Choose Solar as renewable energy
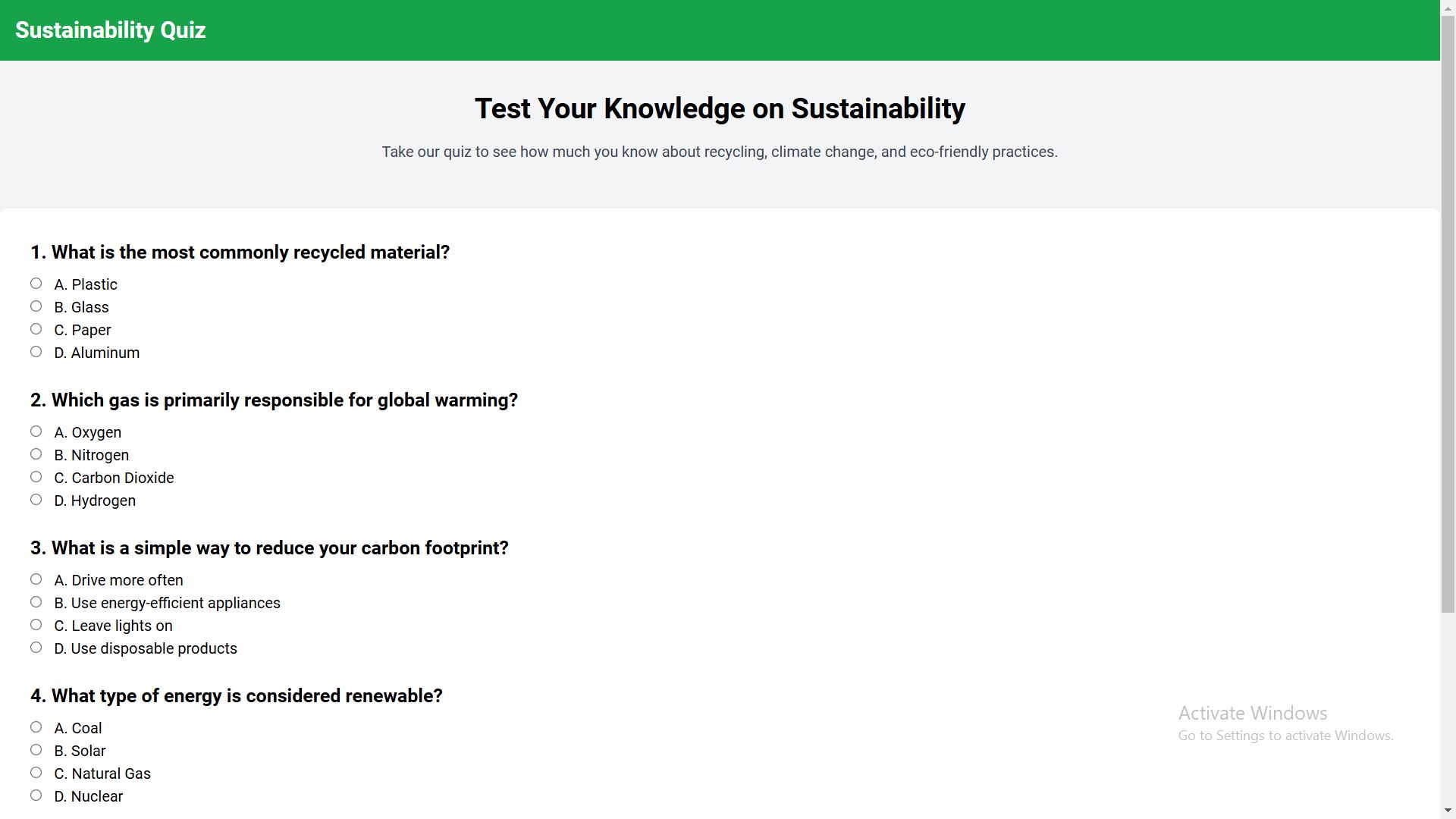This screenshot has height=819, width=1456. tap(36, 750)
